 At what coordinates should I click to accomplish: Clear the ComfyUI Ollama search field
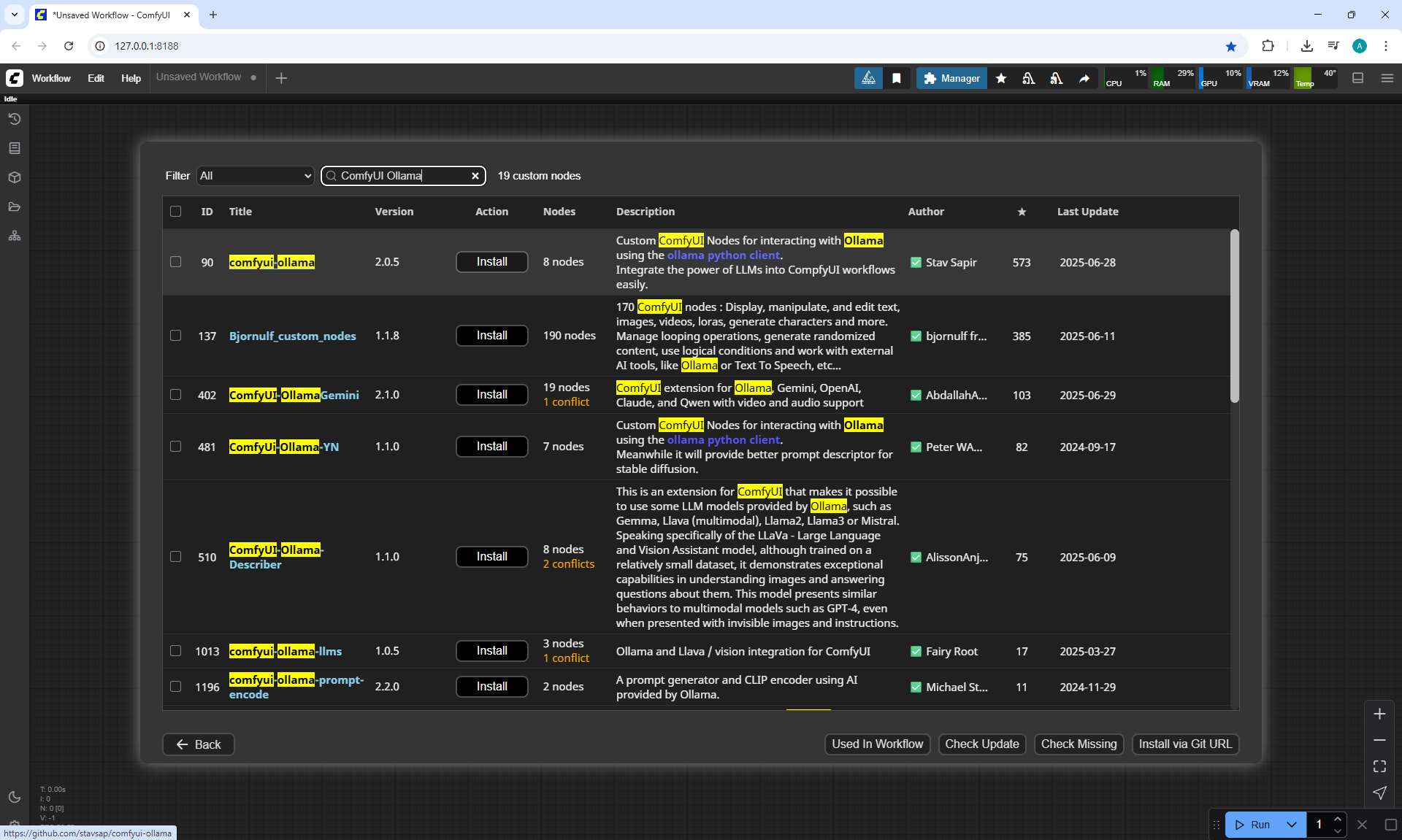tap(475, 176)
